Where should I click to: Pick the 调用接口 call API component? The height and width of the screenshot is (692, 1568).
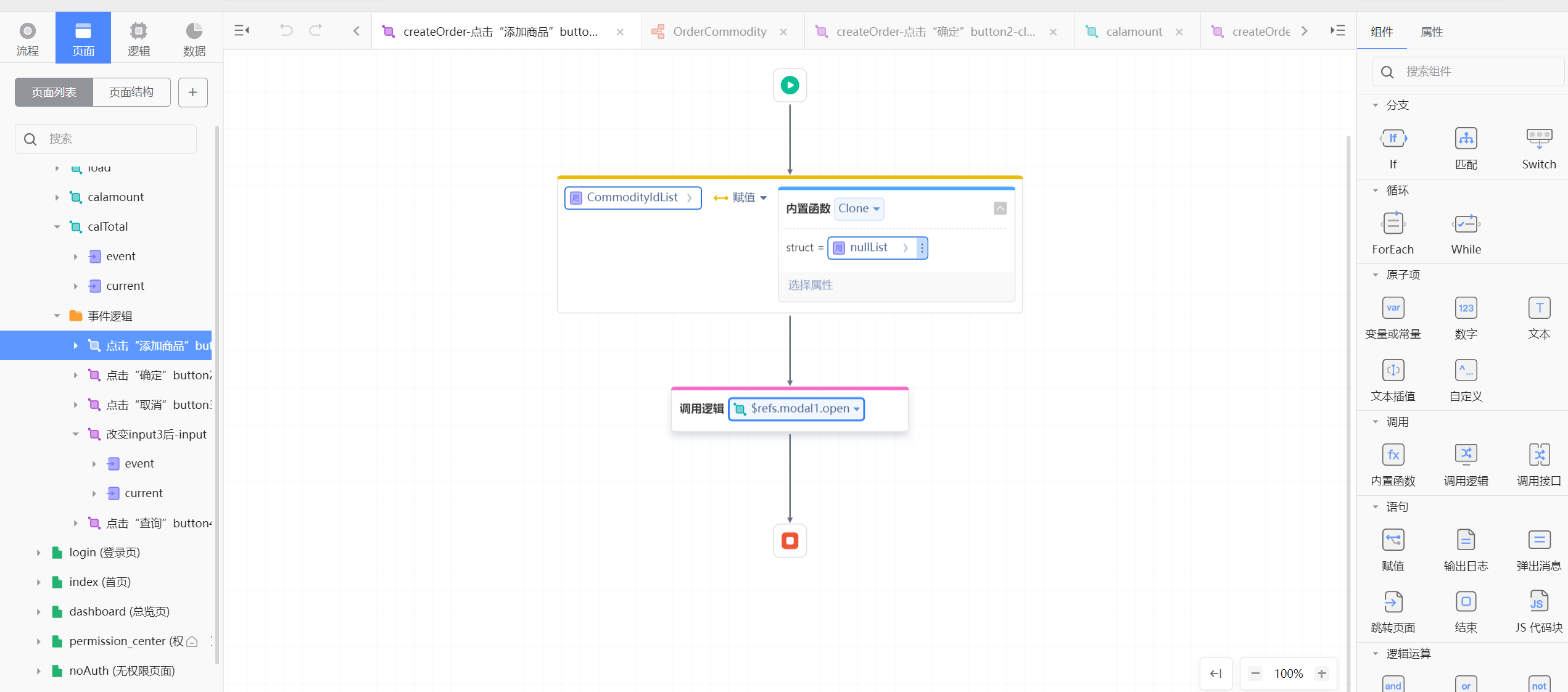pos(1539,464)
